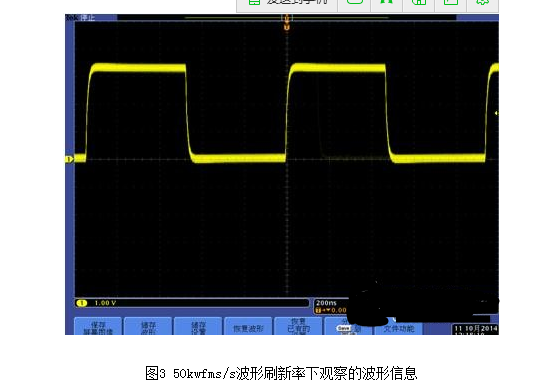Select the 储存波形 save waveform softkey
This screenshot has width=550, height=390.
click(x=148, y=327)
